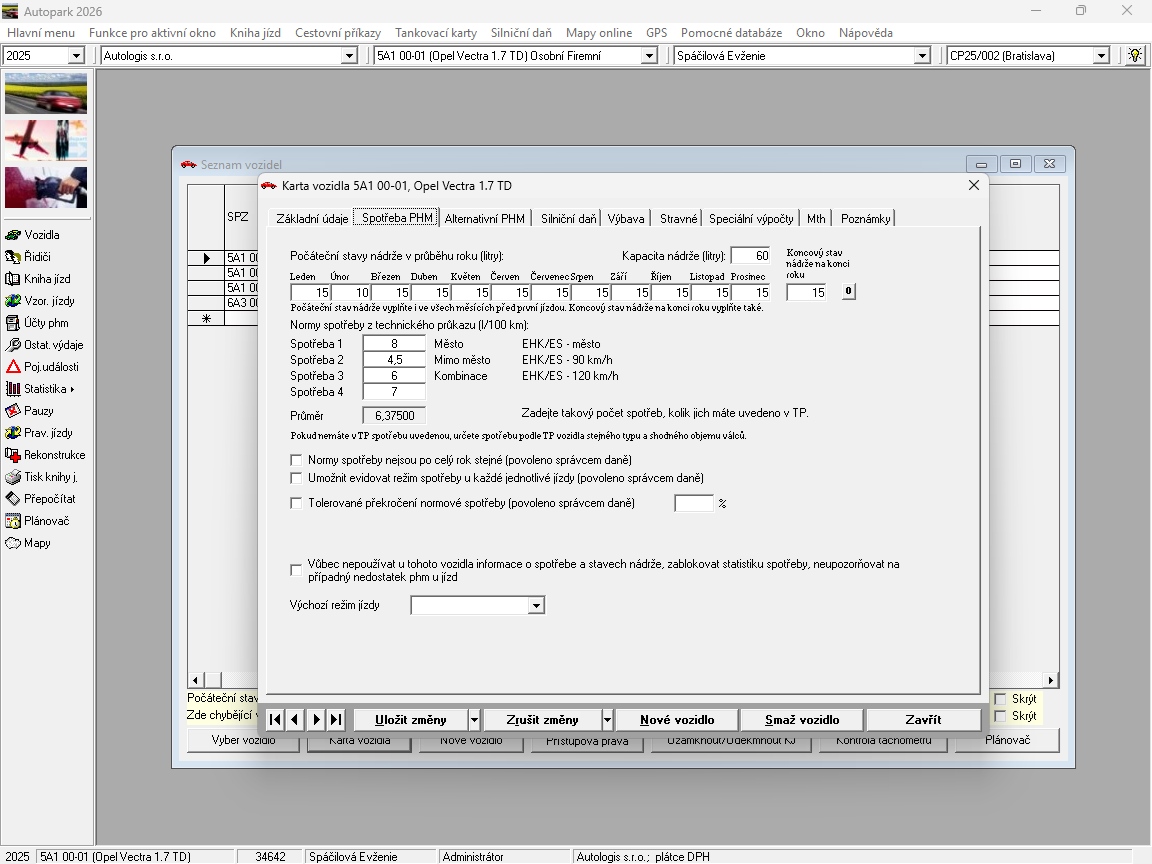1152x864 pixels.
Task: Switch to the Silniční daň tab
Action: coord(568,218)
